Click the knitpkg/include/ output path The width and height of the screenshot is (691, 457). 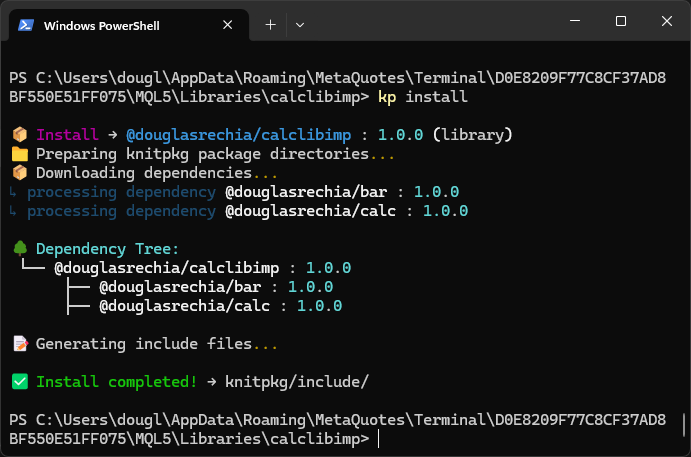(x=297, y=381)
